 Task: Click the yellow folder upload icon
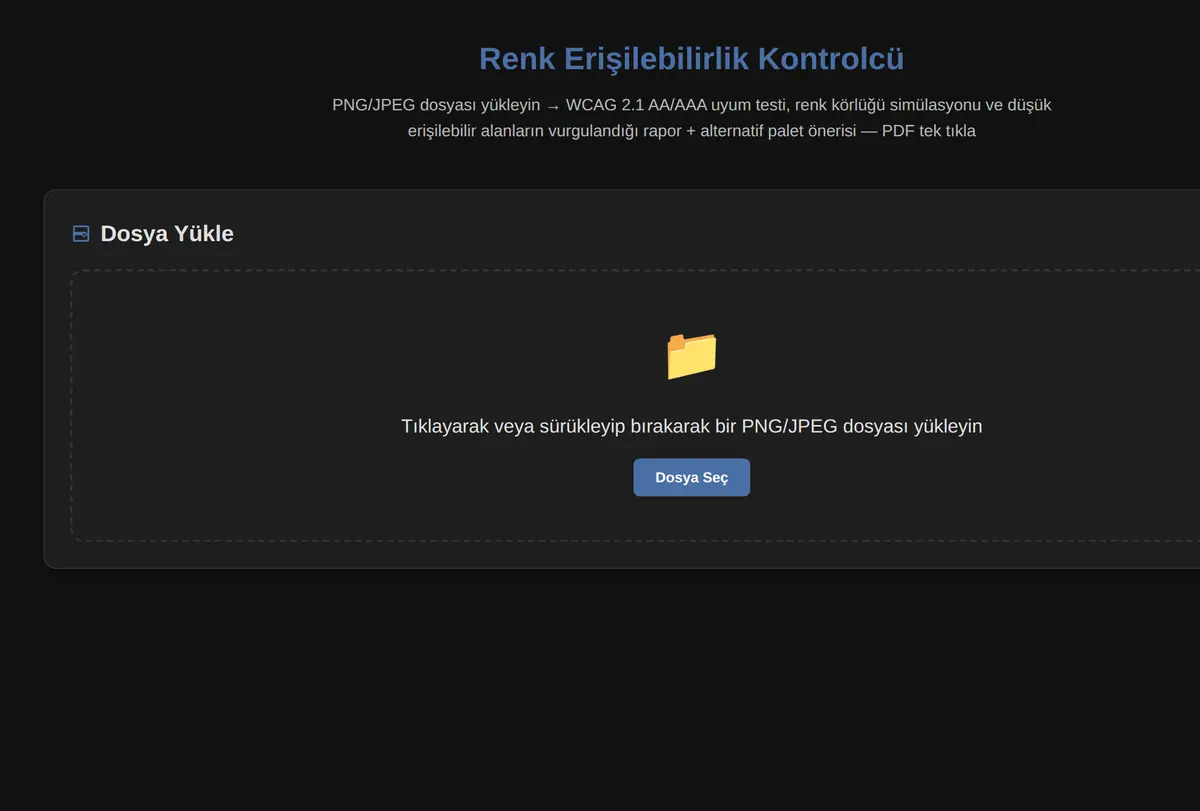(691, 355)
